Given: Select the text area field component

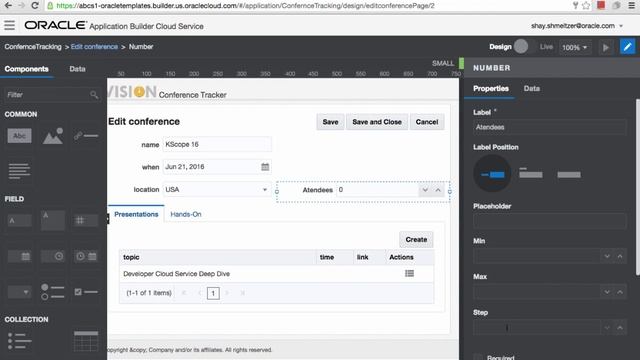Looking at the screenshot, I should coord(53,221).
